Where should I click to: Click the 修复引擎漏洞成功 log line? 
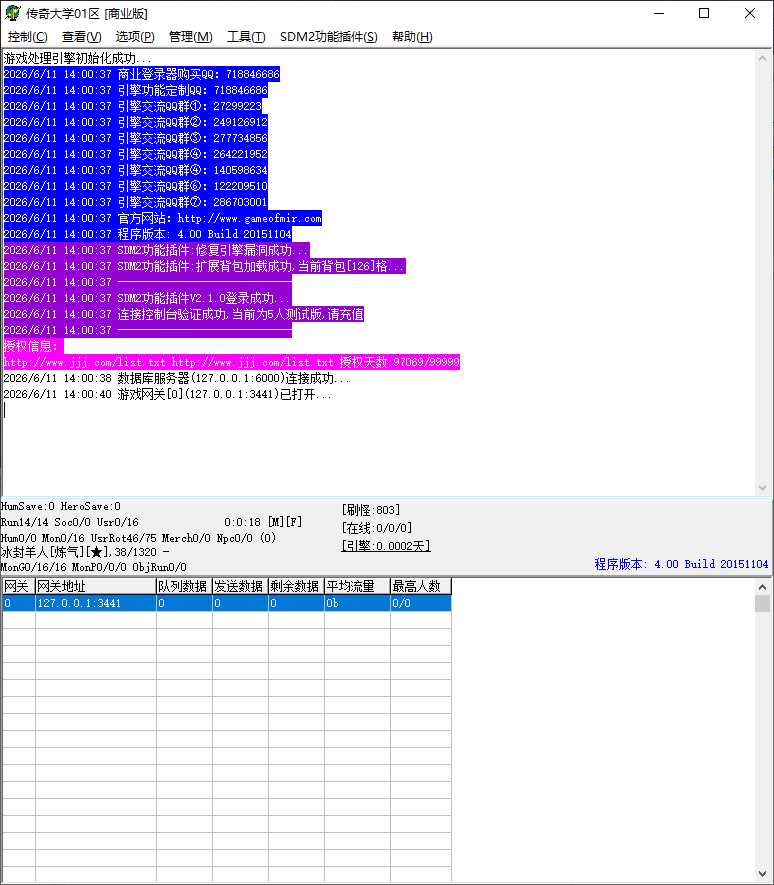click(x=156, y=250)
